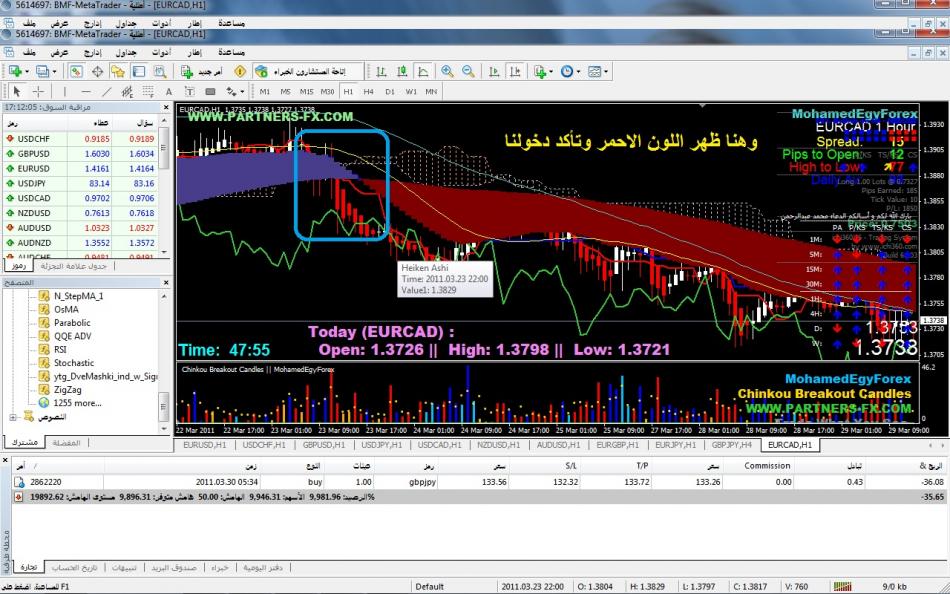The image size is (950, 594).
Task: Select the Stochastic indicator in Navigator
Action: [x=74, y=363]
